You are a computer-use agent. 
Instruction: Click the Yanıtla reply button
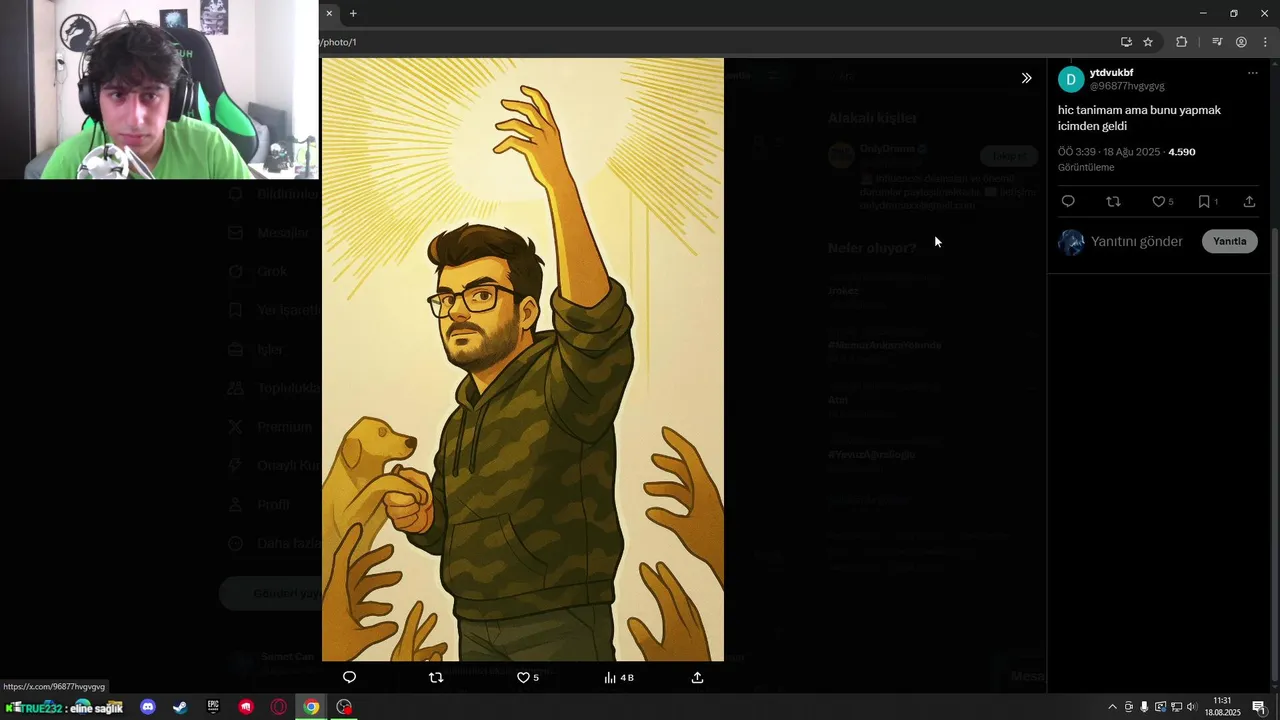pos(1229,241)
